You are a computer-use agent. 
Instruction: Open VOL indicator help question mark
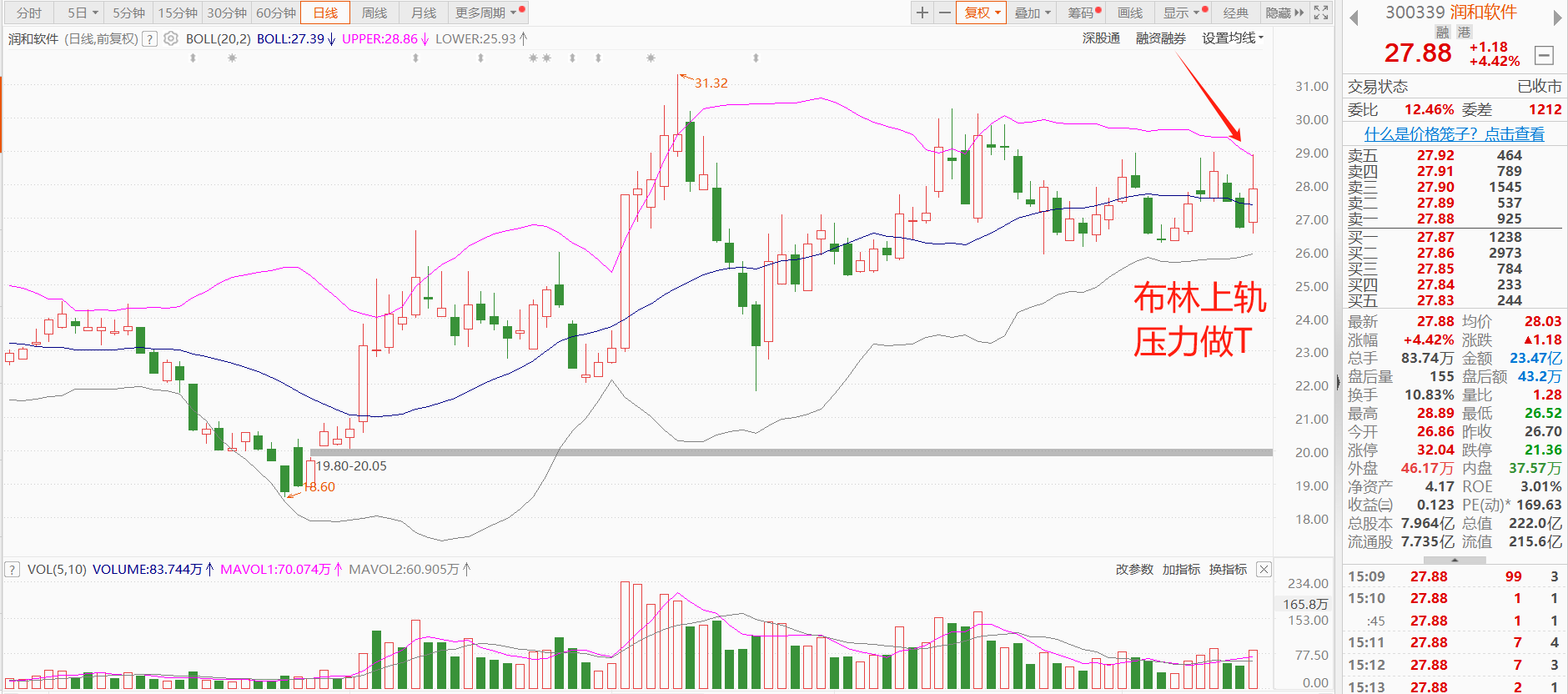pos(12,570)
